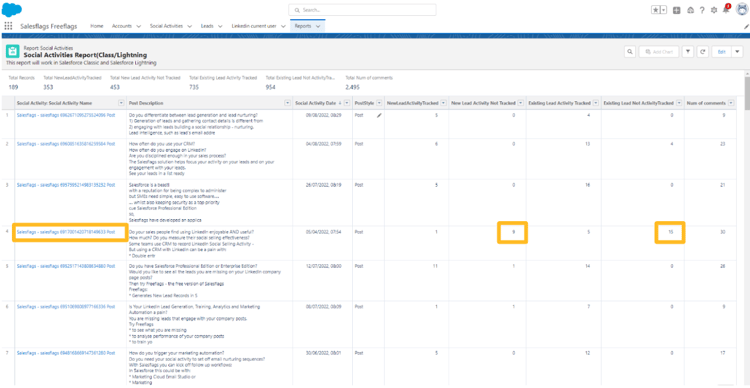This screenshot has height=388, width=750.
Task: Expand Linkedin current user tab chevron
Action: click(284, 26)
